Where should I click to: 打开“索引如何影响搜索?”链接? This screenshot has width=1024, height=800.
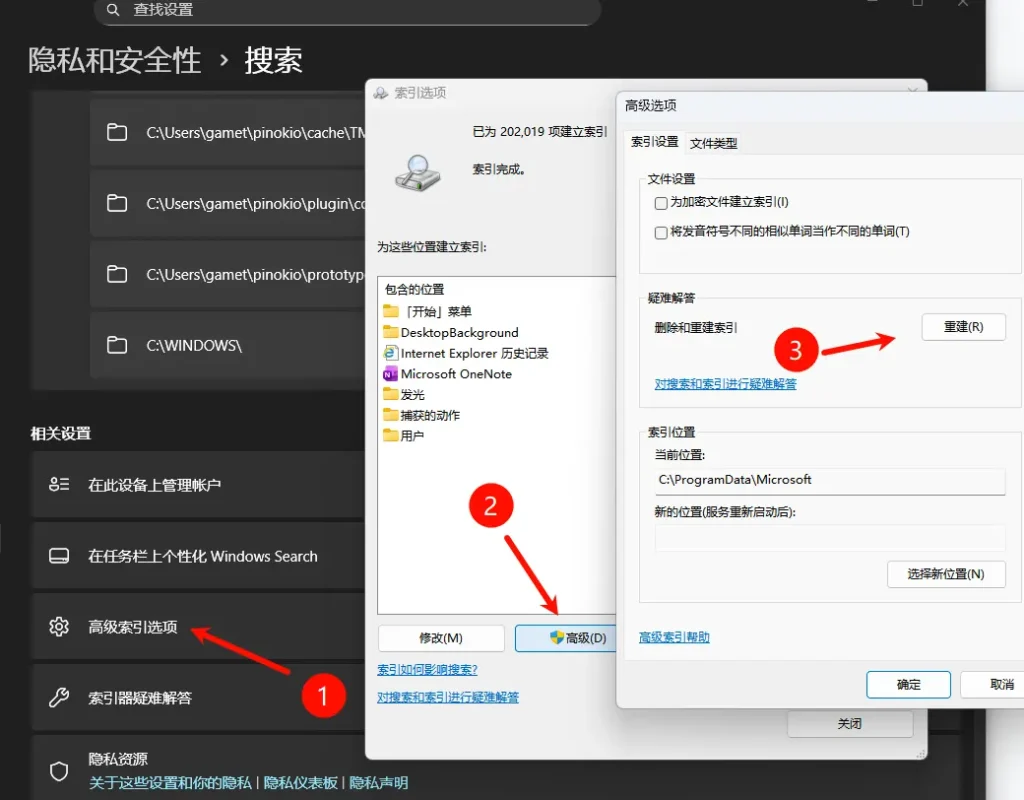pos(427,669)
